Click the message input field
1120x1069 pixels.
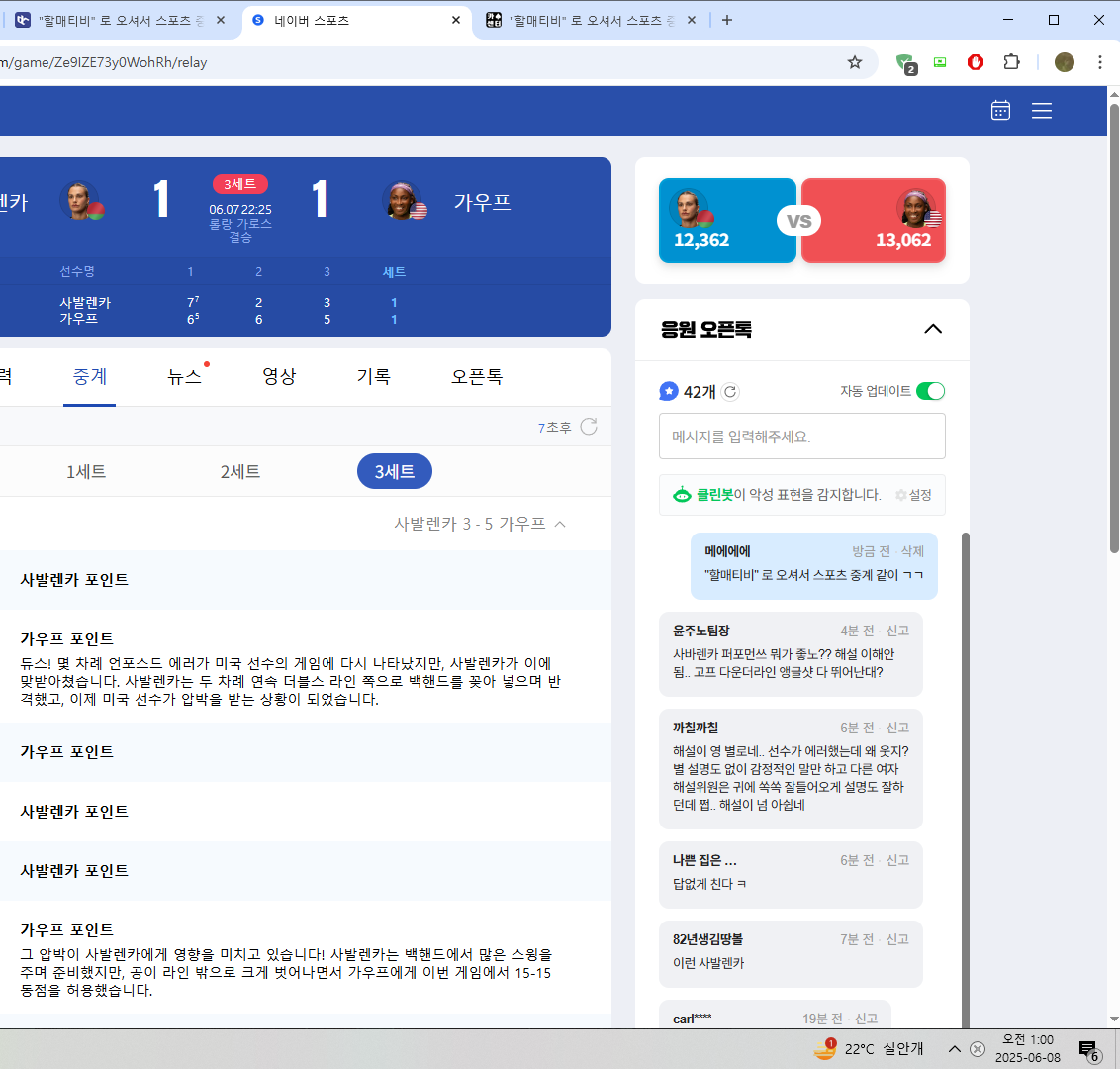tap(801, 437)
